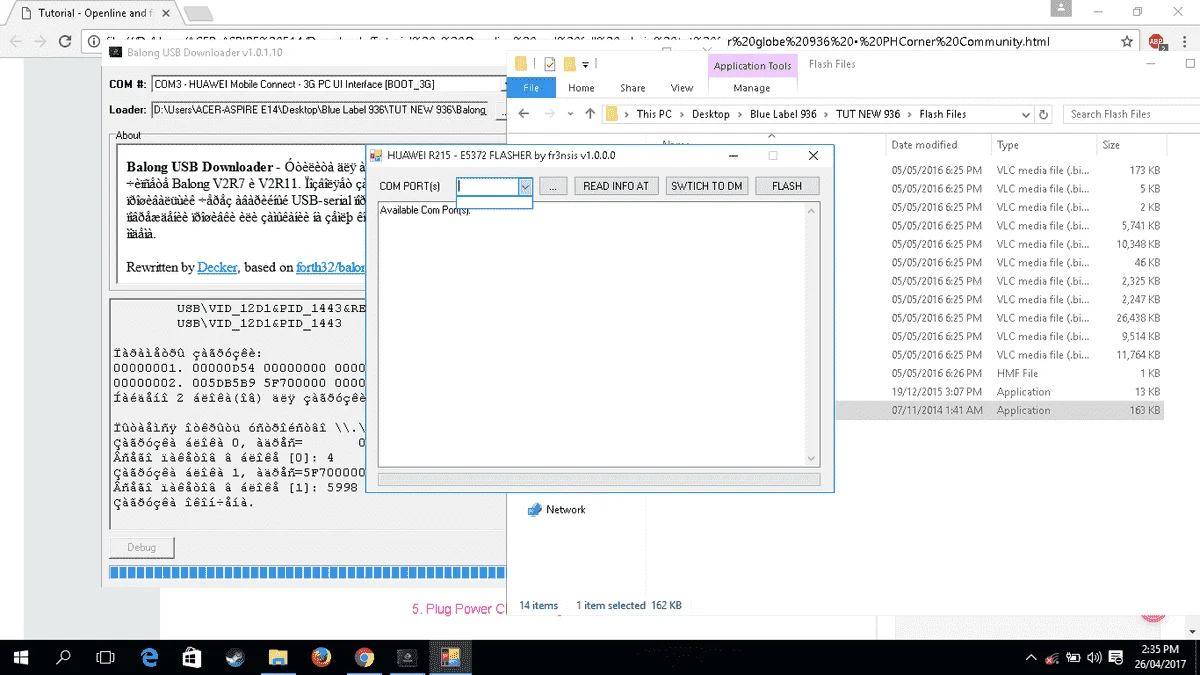Open the network status tray icon
Viewport: 1200px width, 675px height.
1052,657
